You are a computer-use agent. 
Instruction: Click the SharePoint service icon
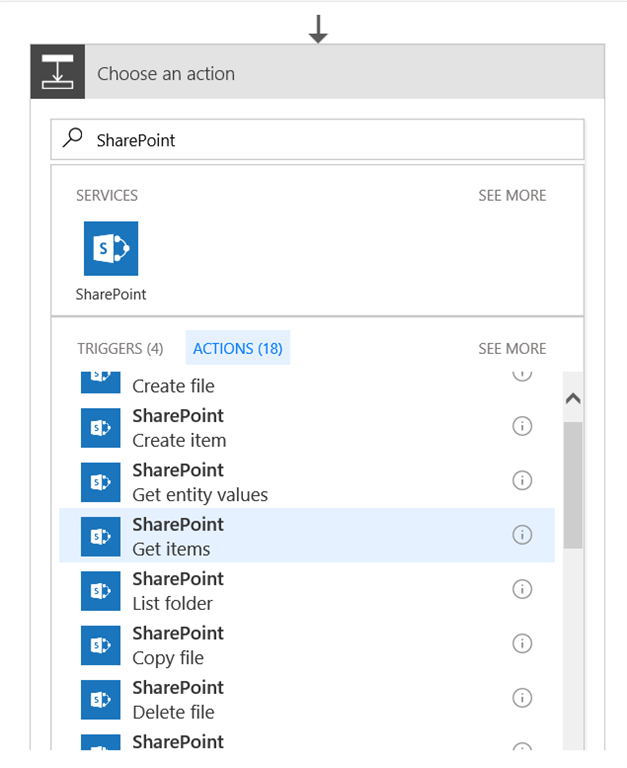[111, 249]
